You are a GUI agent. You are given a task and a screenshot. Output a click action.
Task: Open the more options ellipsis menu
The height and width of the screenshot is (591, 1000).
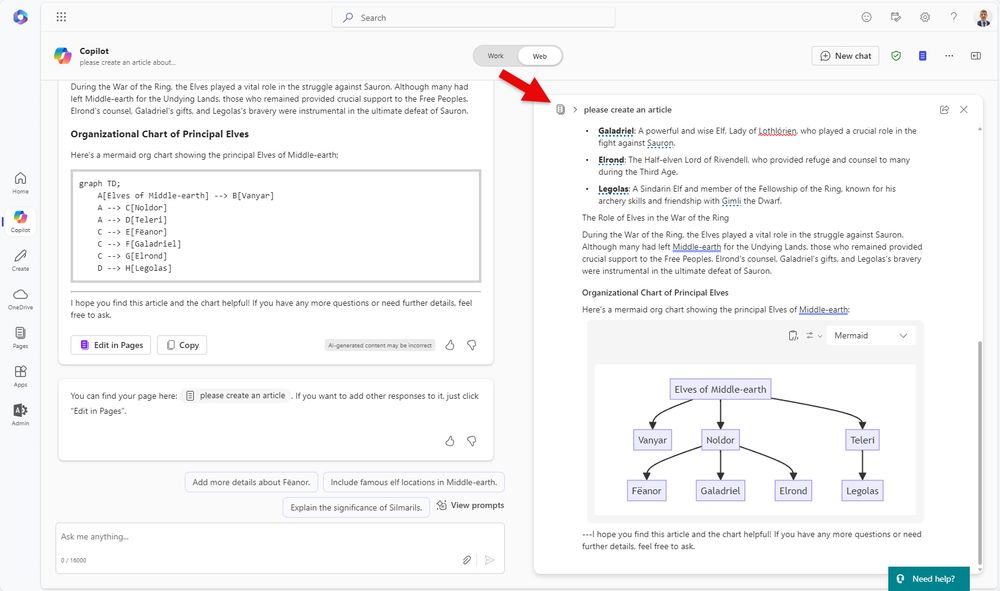click(x=949, y=56)
